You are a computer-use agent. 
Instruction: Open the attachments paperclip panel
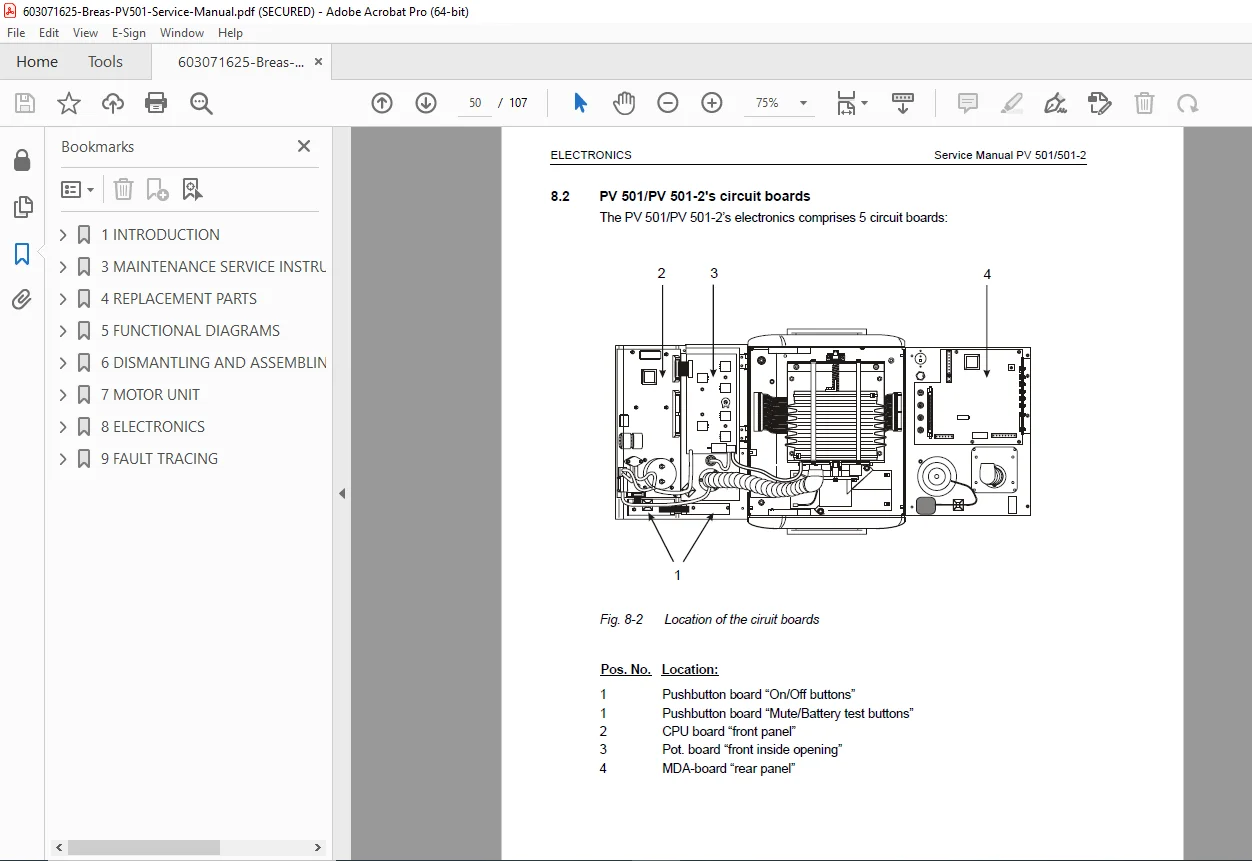pyautogui.click(x=22, y=300)
